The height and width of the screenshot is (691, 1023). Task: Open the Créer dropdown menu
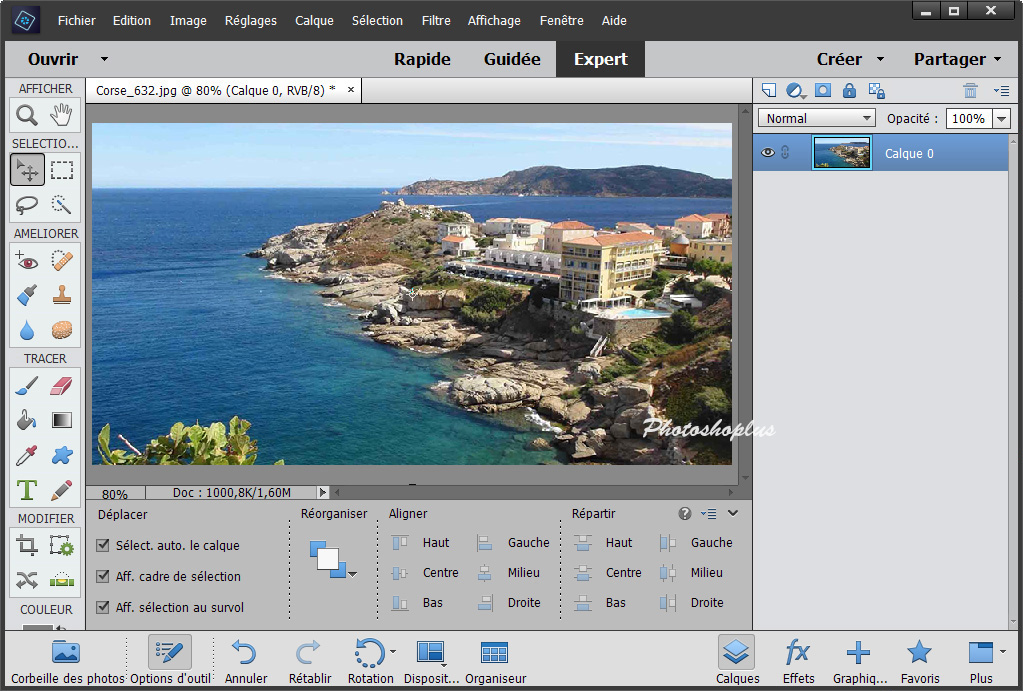click(x=850, y=59)
